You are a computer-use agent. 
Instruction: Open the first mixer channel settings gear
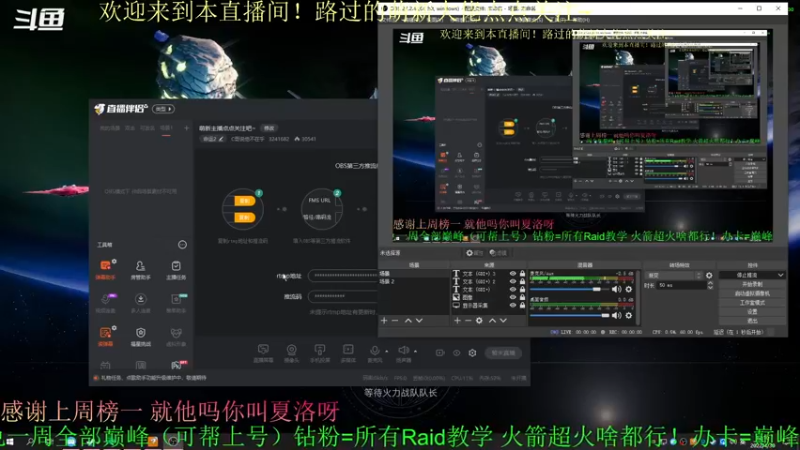(x=629, y=289)
